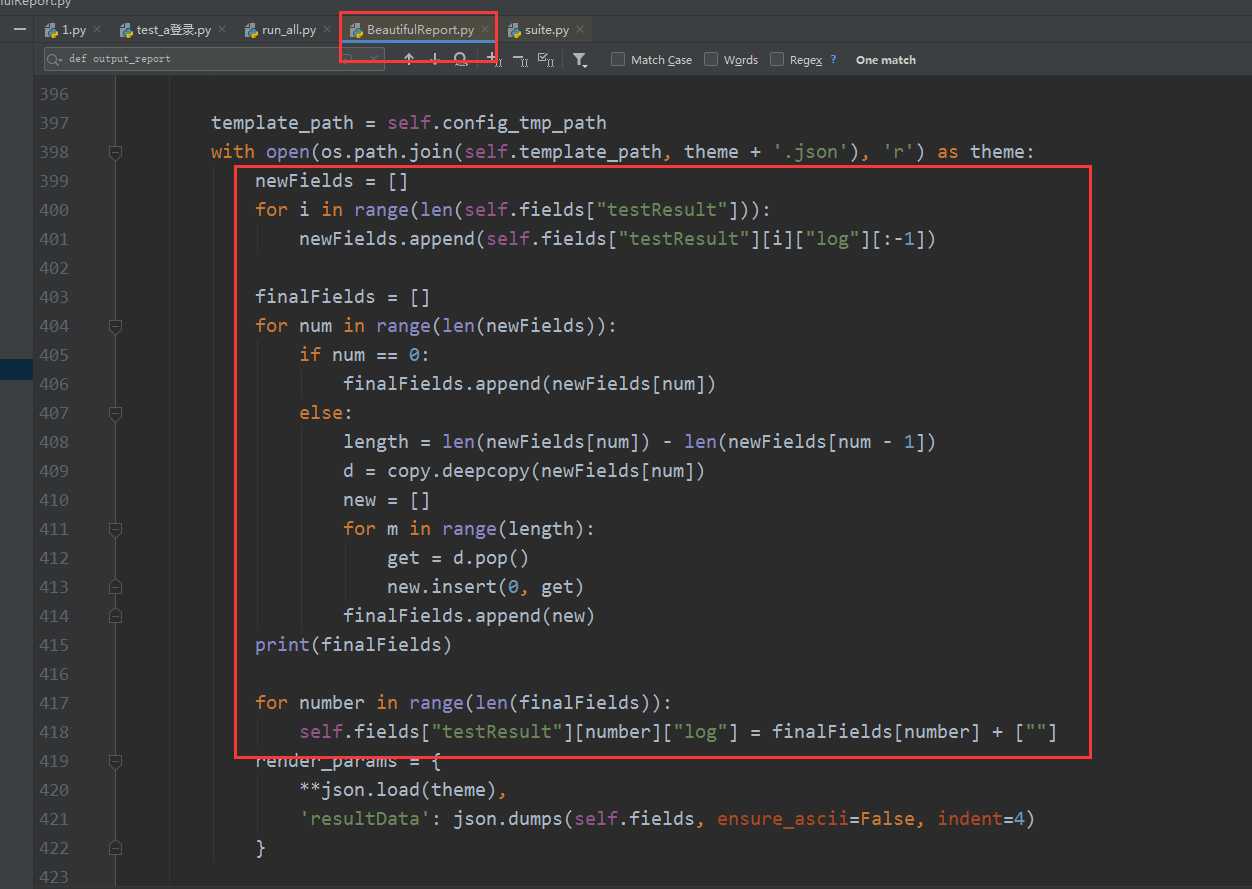
Task: Click the 'newFields = []' line
Action: [332, 181]
